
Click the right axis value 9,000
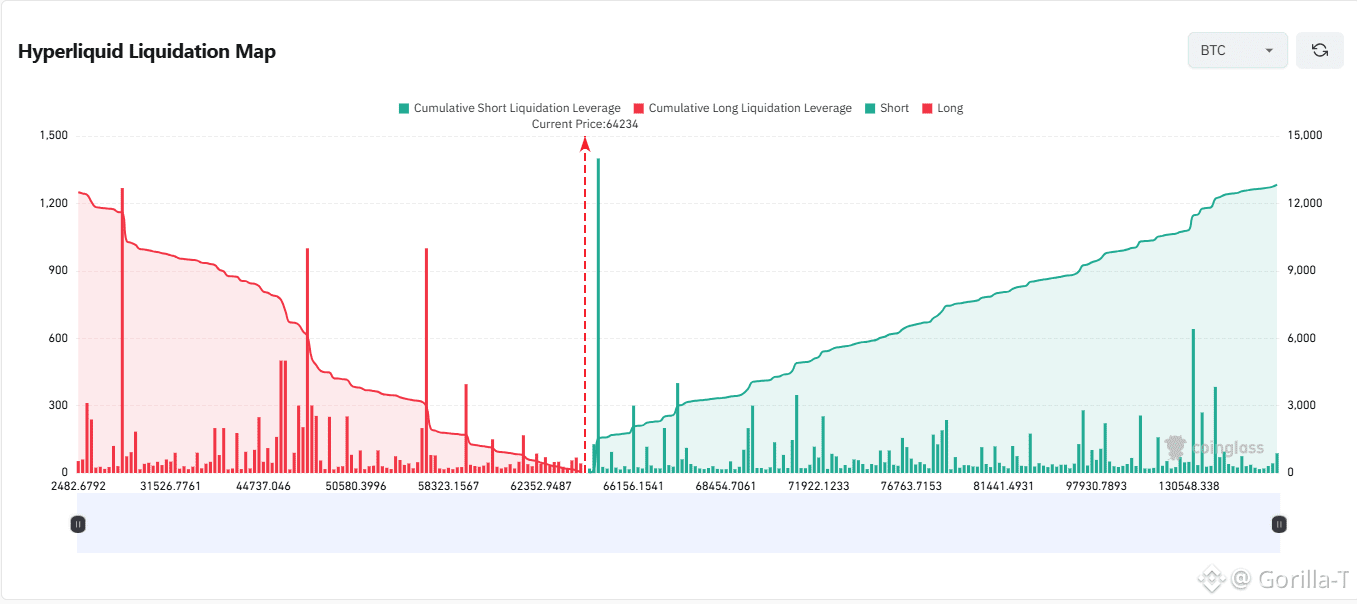tap(1302, 270)
